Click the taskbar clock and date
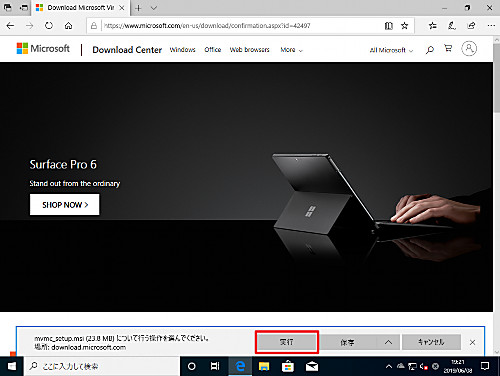This screenshot has width=500, height=376. 458,366
